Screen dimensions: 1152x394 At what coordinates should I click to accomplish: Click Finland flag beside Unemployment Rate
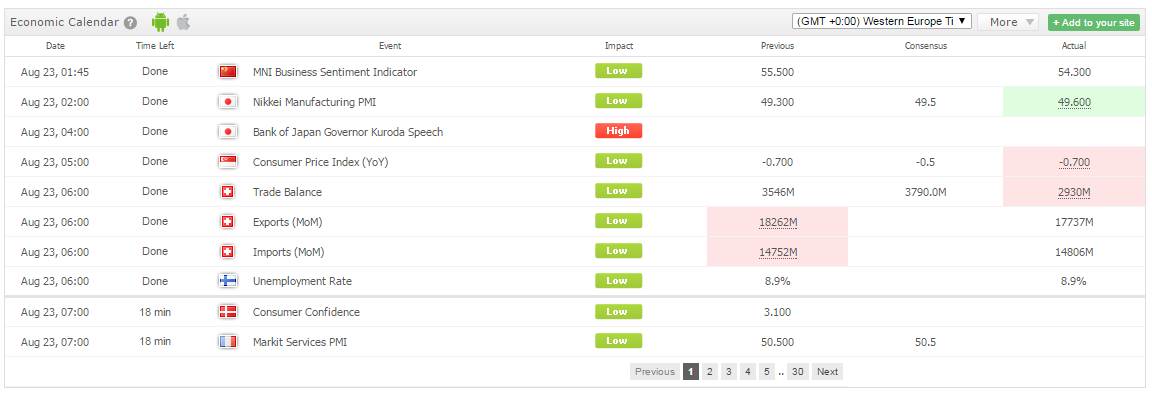point(228,281)
